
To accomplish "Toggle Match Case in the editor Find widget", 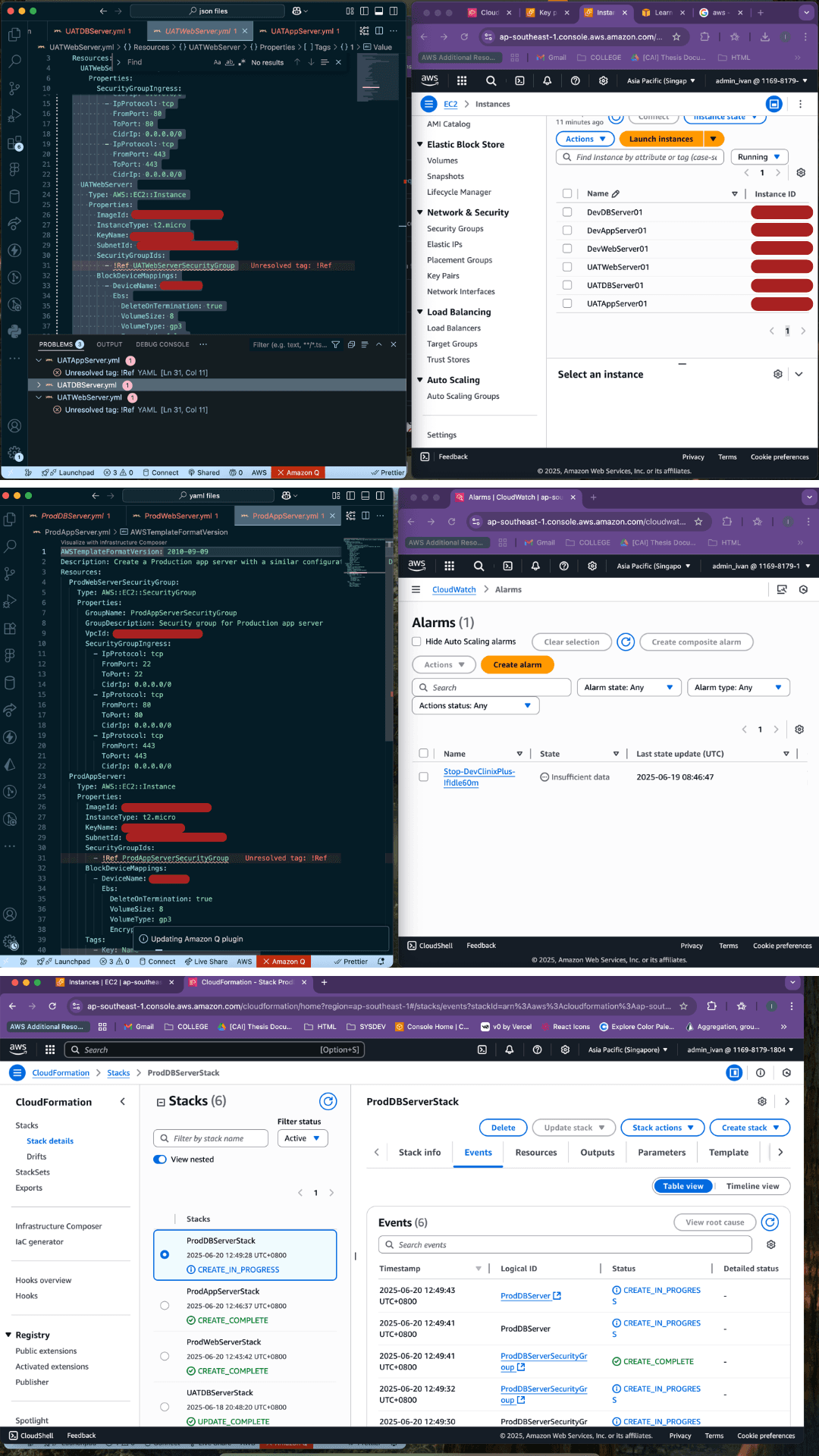I will click(218, 62).
